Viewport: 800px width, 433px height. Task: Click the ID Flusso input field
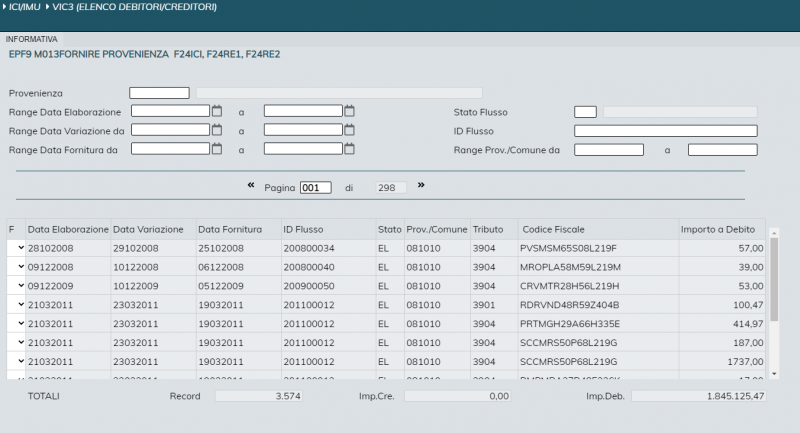pos(665,131)
